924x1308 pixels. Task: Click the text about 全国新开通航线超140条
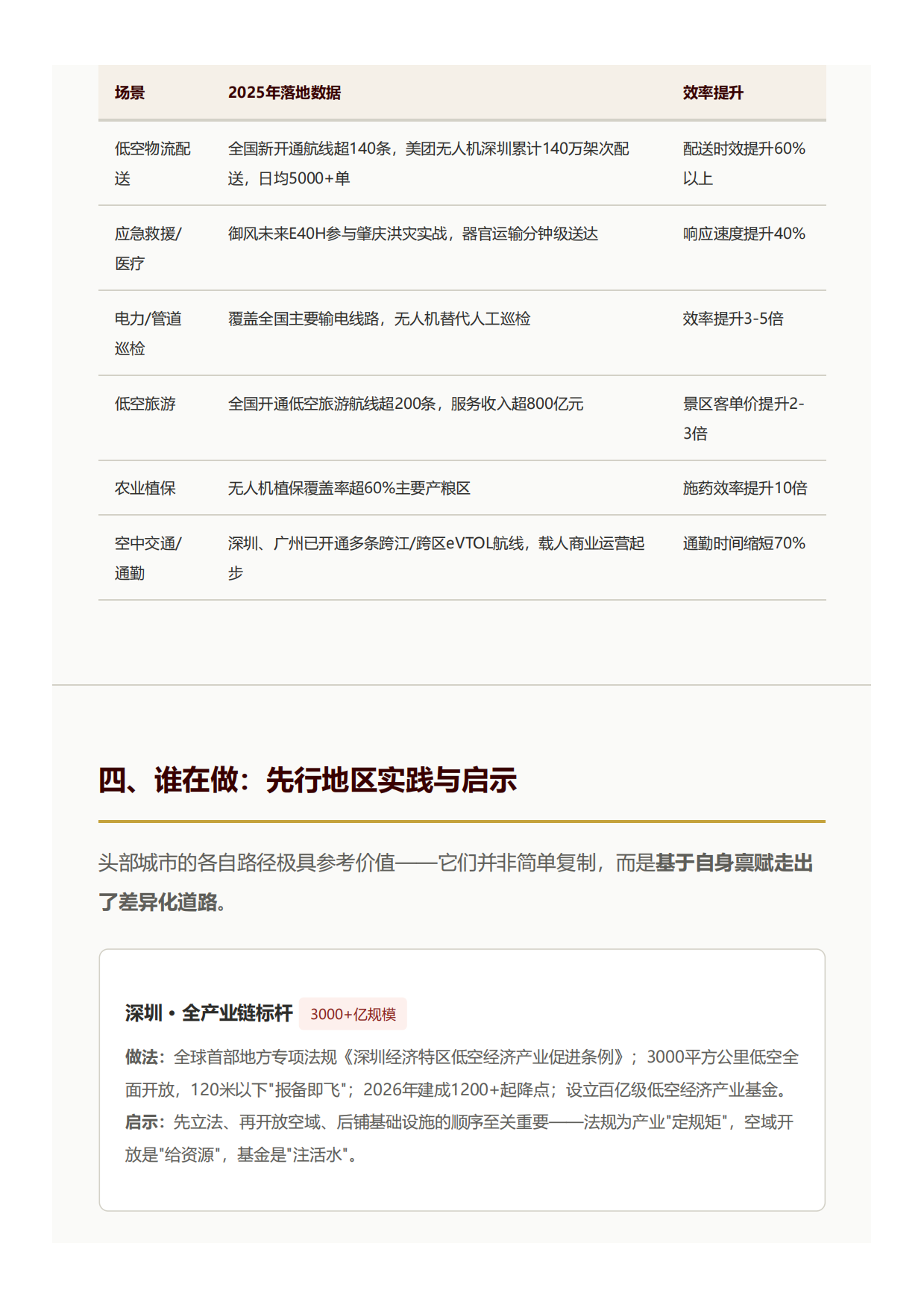(428, 163)
